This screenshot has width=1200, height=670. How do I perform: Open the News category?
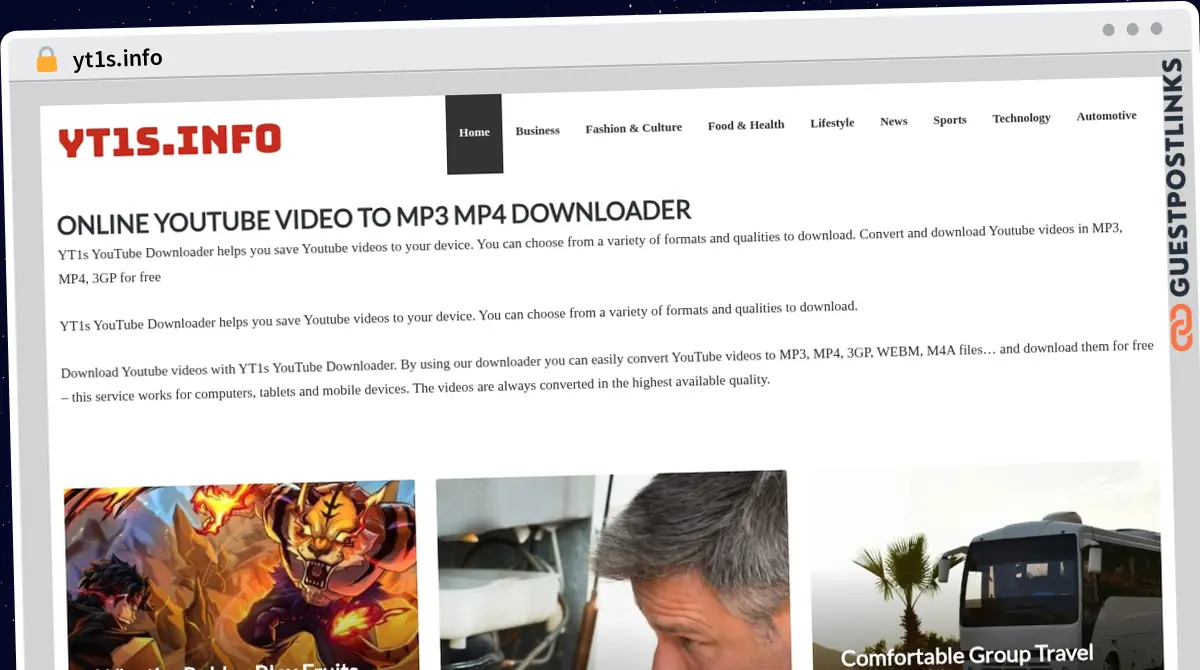pos(893,121)
